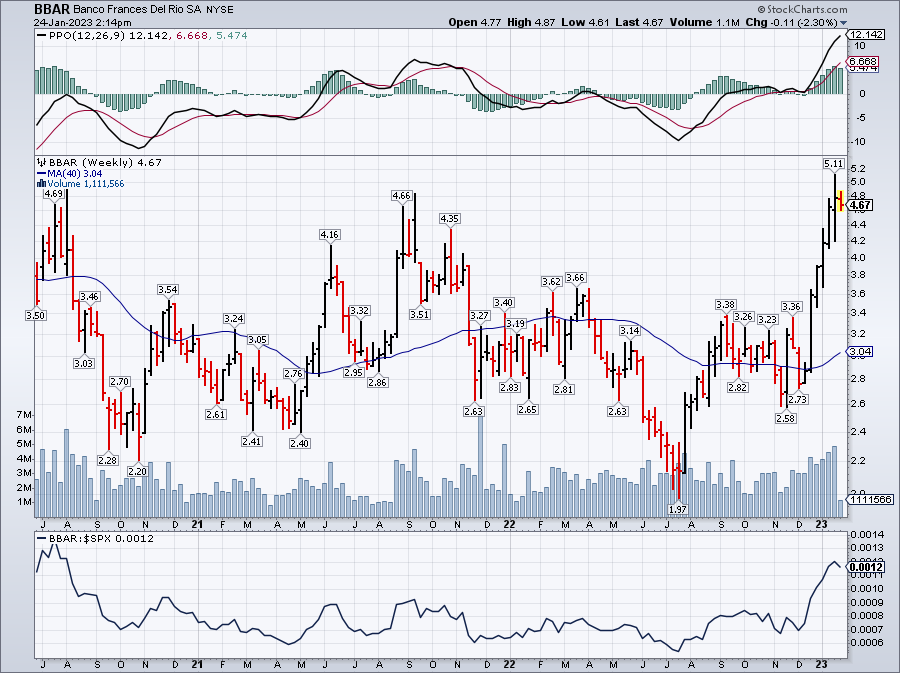
Task: Expand the arrow next to Chg percentage
Action: 843,22
